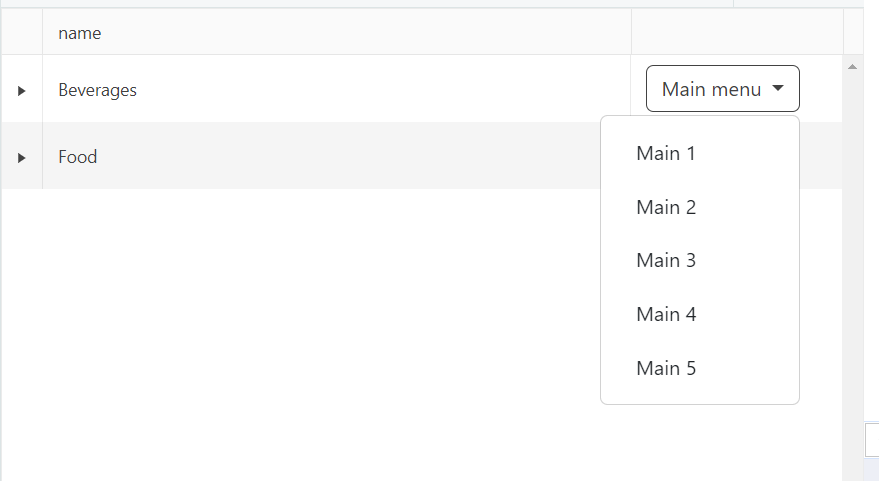Click the caret icon beside Main menu

click(x=779, y=89)
